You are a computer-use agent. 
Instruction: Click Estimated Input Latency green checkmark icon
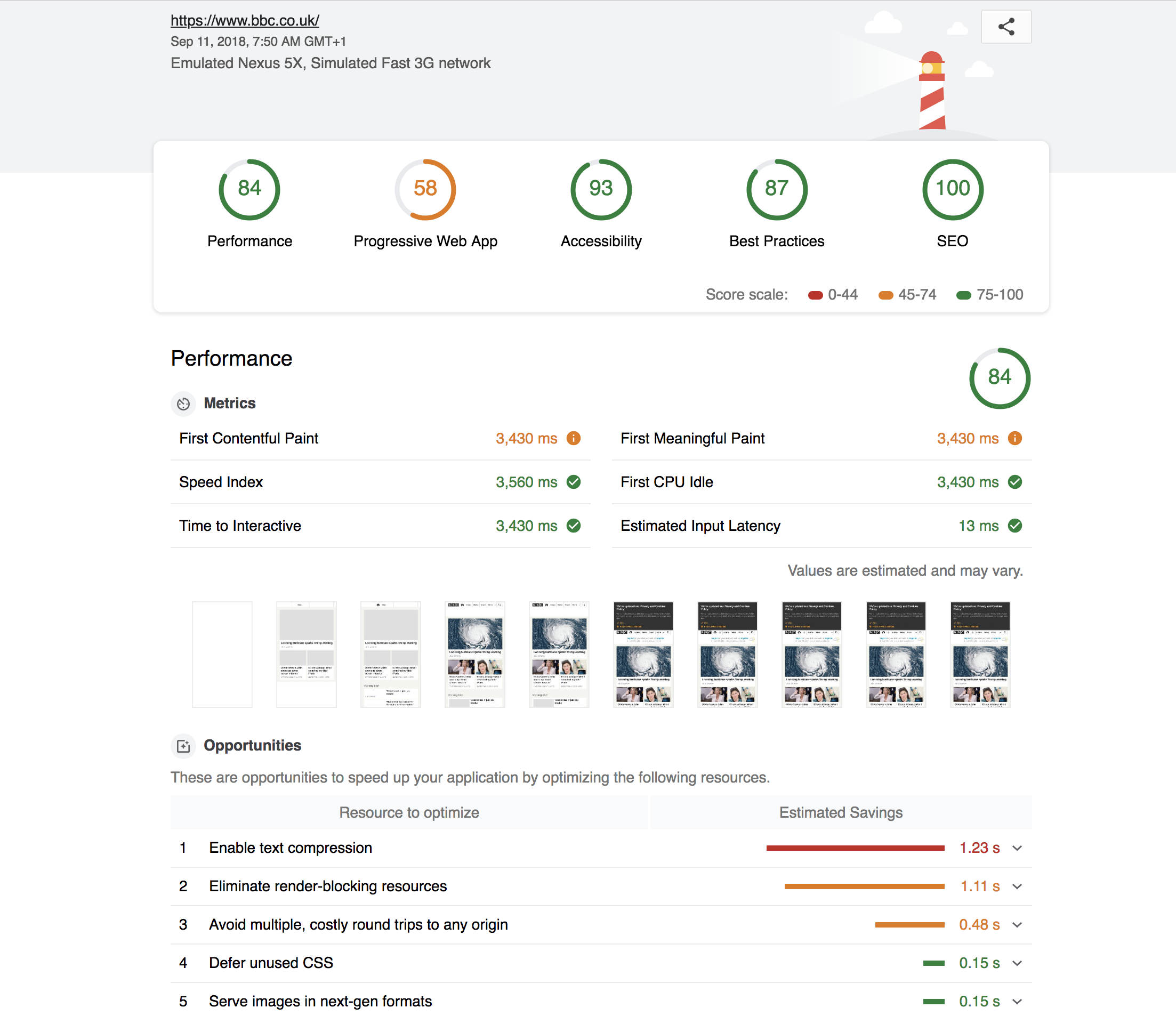1015,526
